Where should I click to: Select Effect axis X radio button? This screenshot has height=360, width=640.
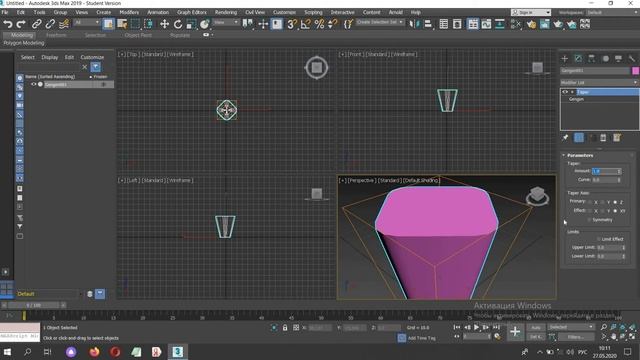coord(590,211)
